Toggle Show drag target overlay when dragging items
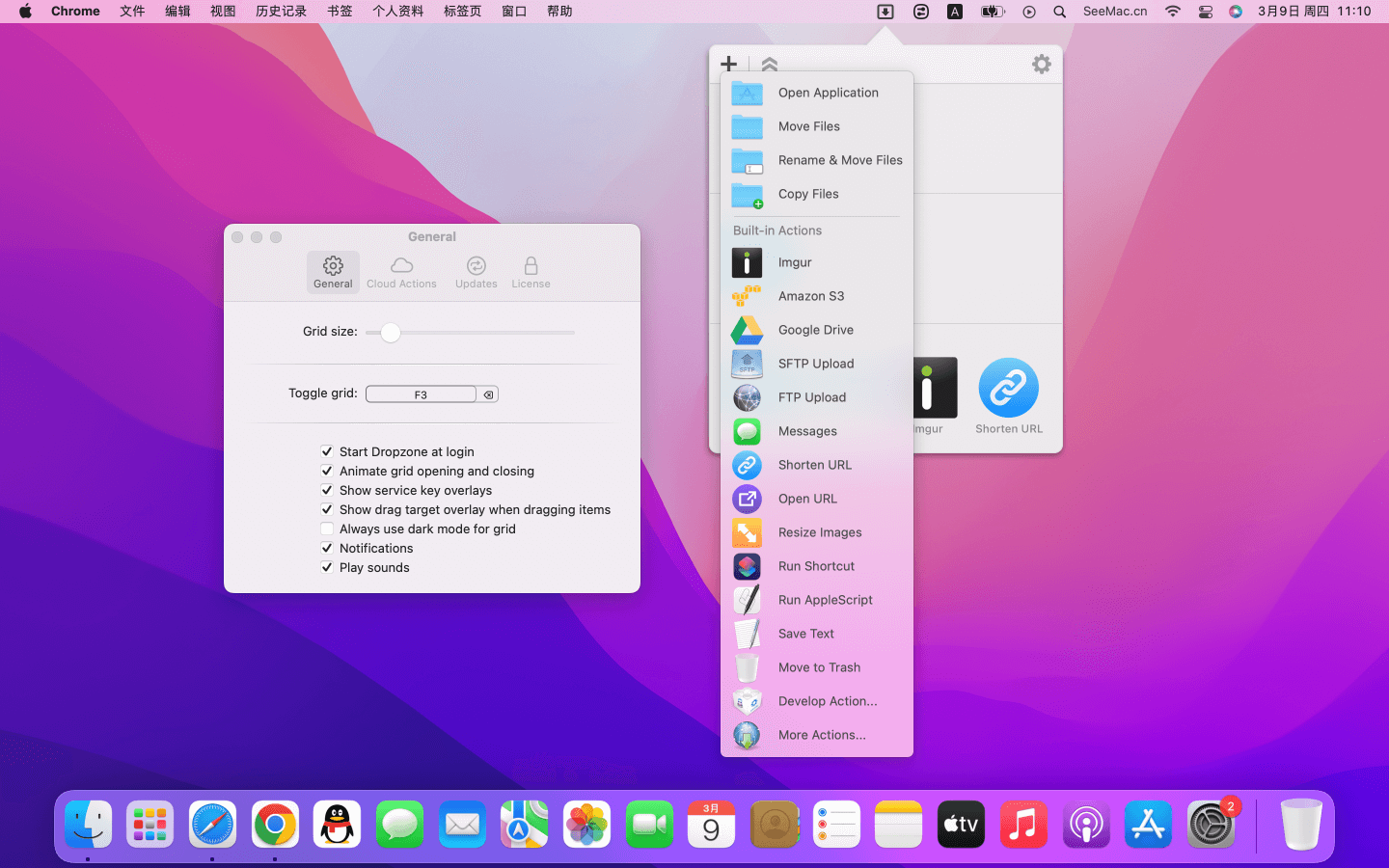The width and height of the screenshot is (1389, 868). [327, 509]
